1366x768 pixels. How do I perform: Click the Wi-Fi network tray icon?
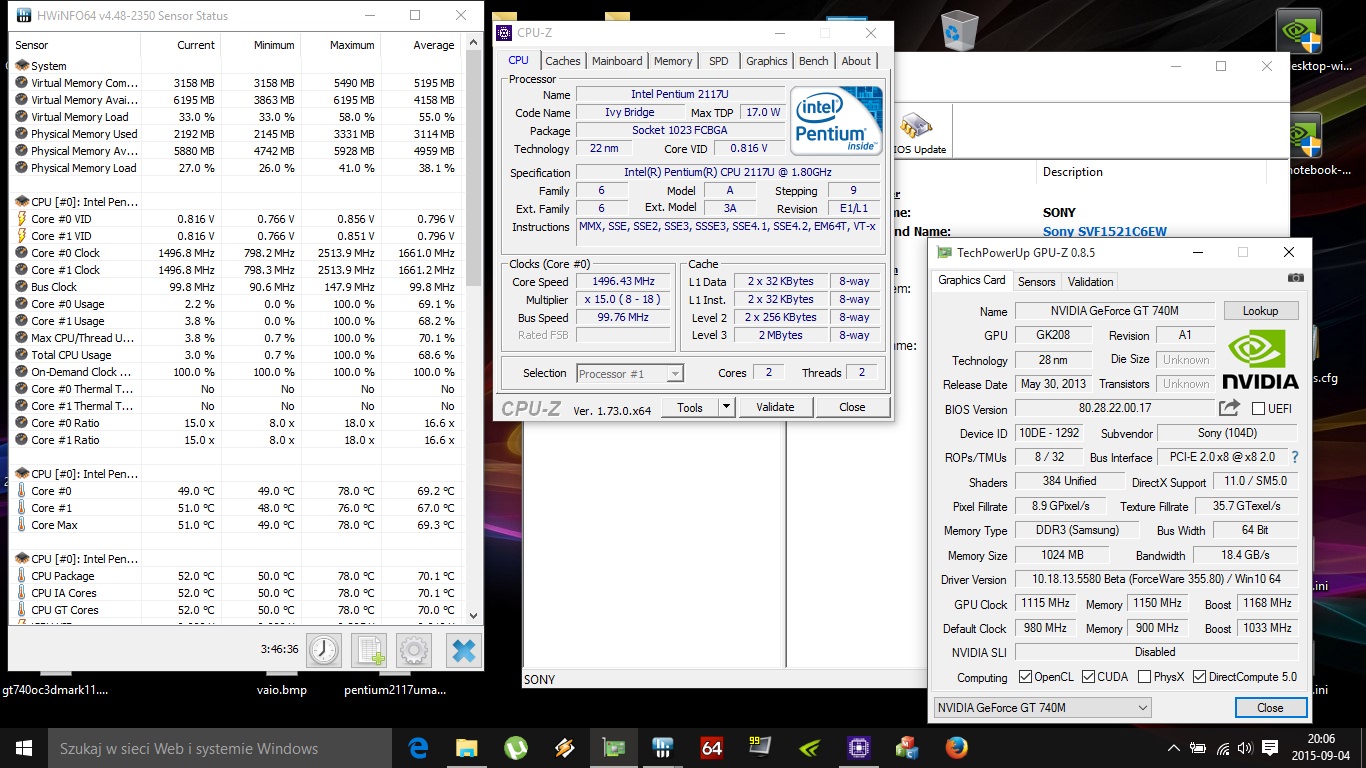pos(1222,748)
